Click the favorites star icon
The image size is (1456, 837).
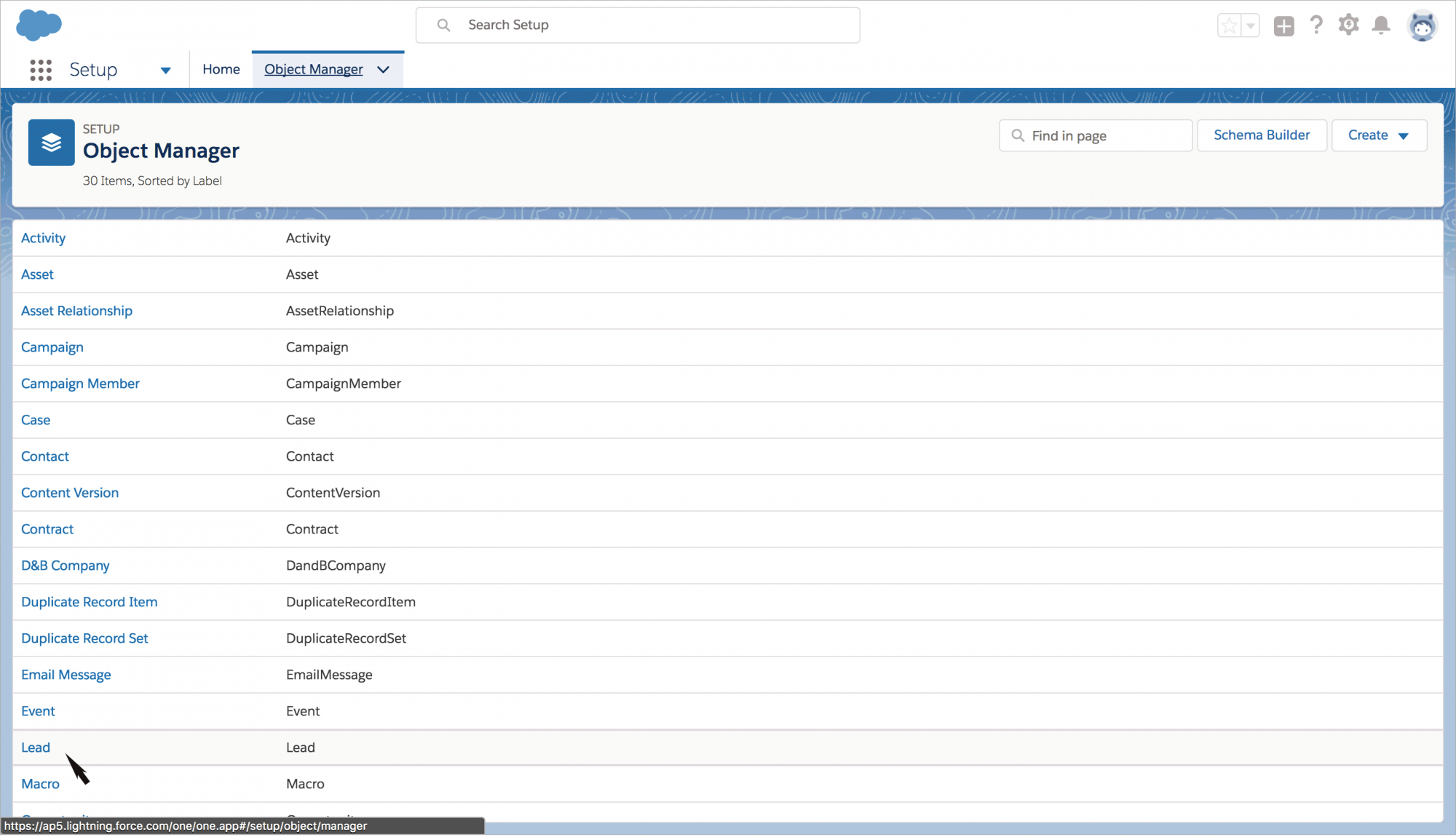[1230, 26]
